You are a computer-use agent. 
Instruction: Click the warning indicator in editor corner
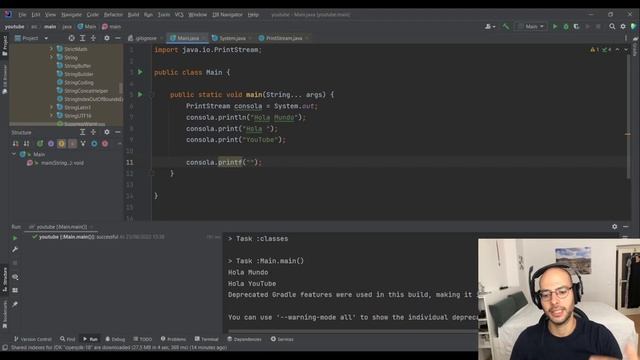(x=595, y=49)
